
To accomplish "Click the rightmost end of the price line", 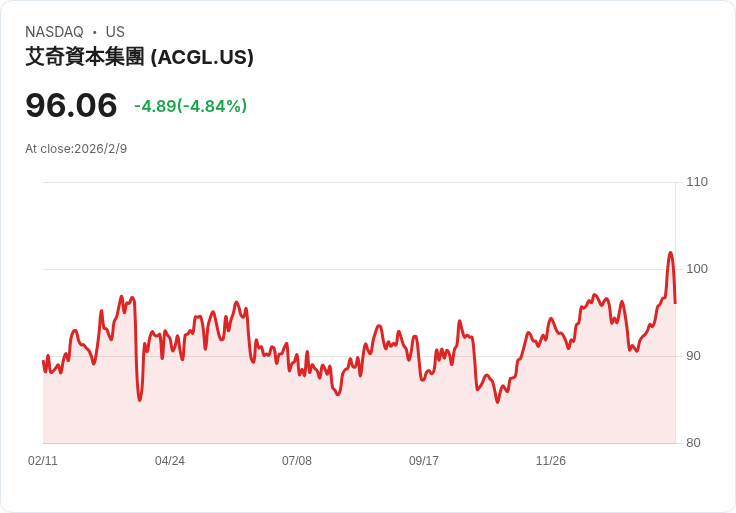I will tap(675, 302).
